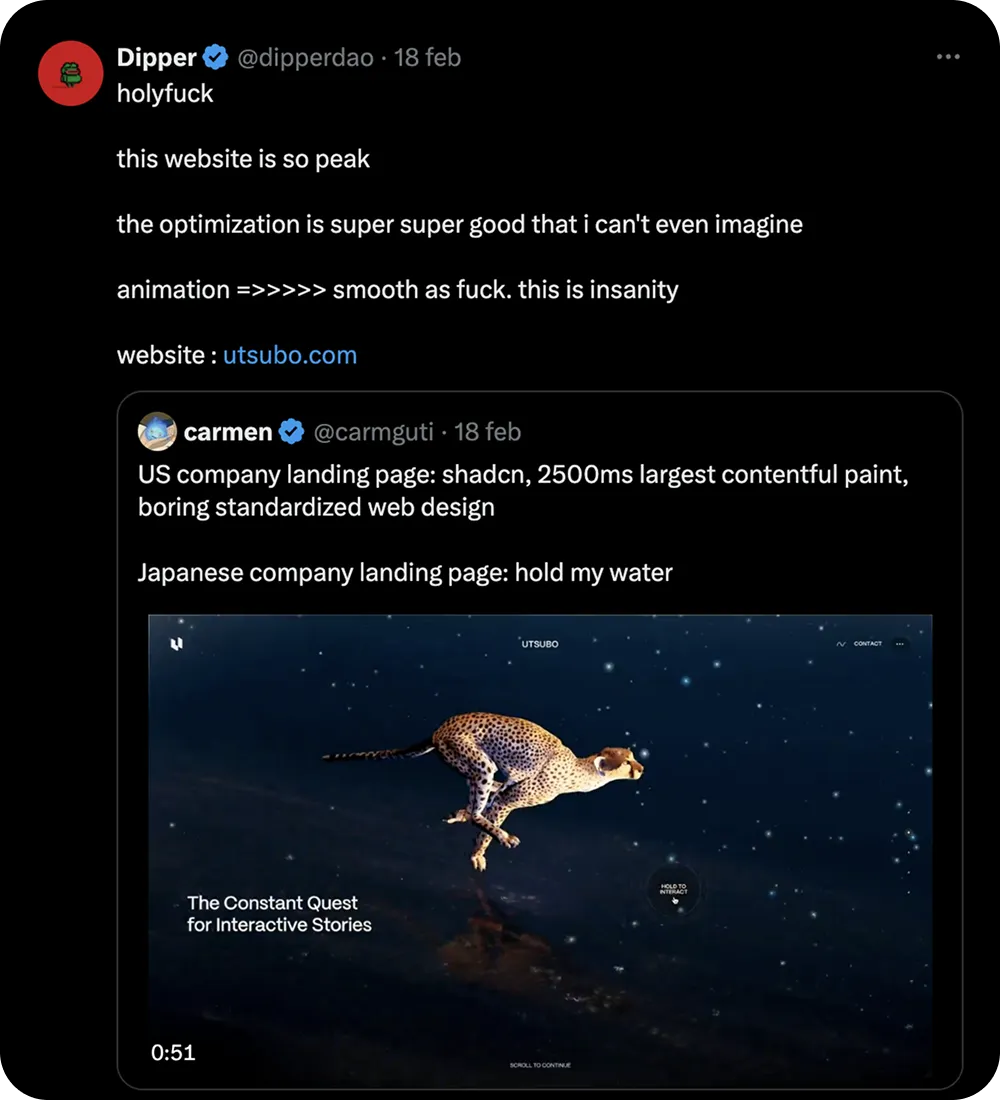Click the wave icon beside CONTACT
The width and height of the screenshot is (1000, 1100).
click(x=841, y=644)
